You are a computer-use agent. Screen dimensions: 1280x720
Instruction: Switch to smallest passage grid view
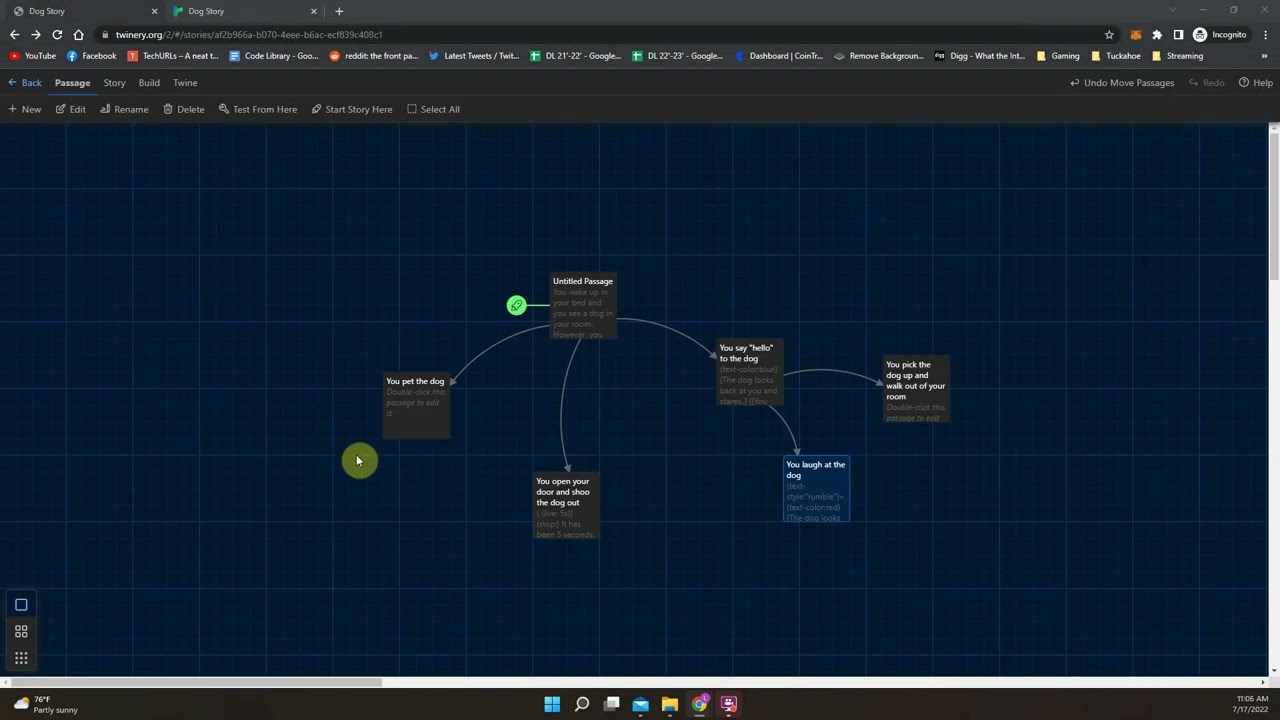[x=21, y=658]
